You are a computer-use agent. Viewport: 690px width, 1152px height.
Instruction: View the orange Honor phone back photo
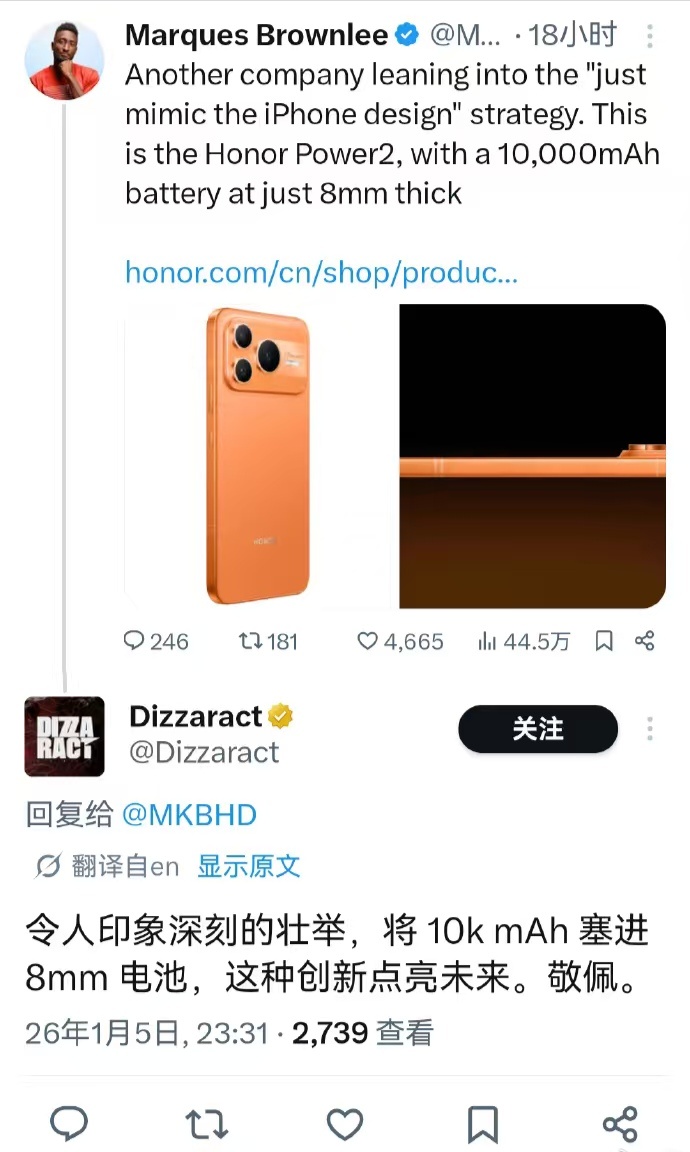pyautogui.click(x=260, y=456)
